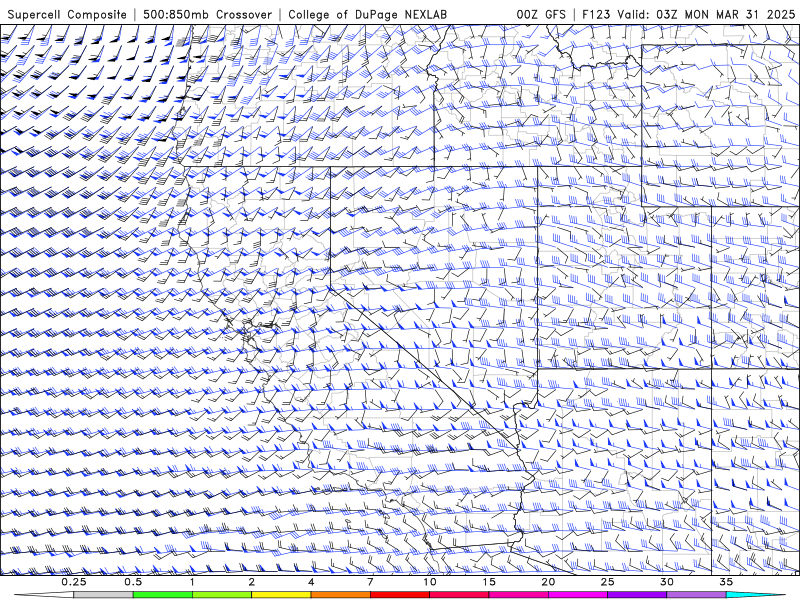Viewport: 800px width, 600px height.
Task: Click the "25" scale label
Action: tap(607, 582)
